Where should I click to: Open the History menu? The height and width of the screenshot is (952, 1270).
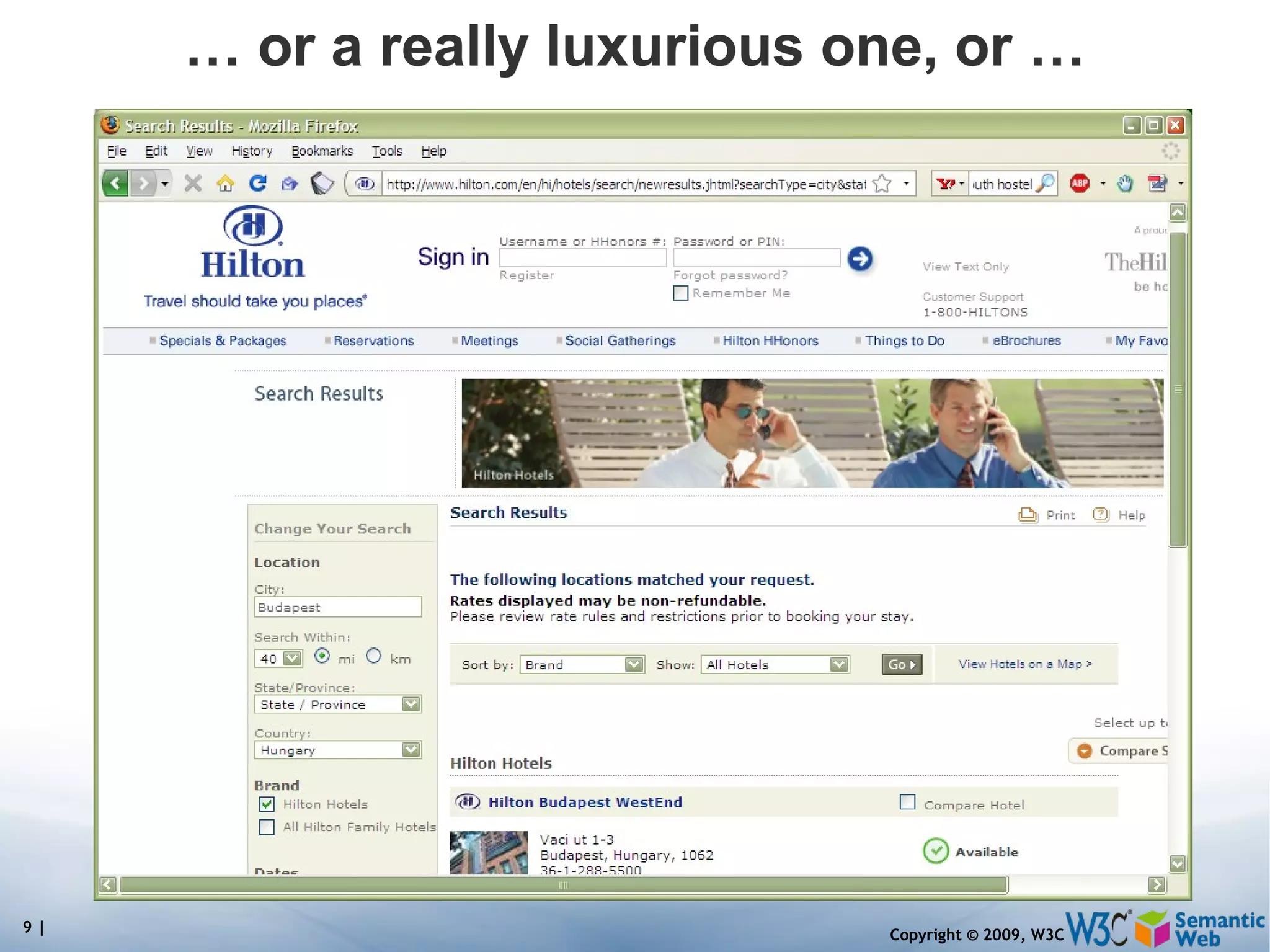252,151
